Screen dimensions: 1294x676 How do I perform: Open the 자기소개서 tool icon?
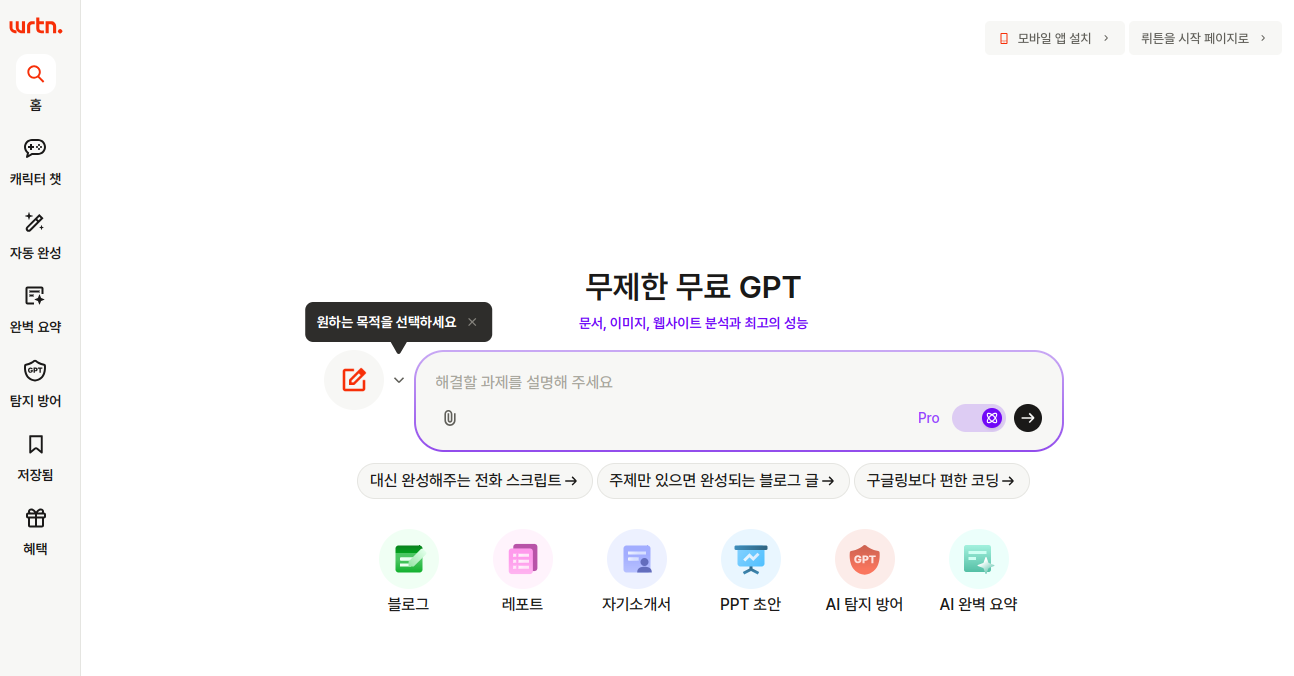637,559
